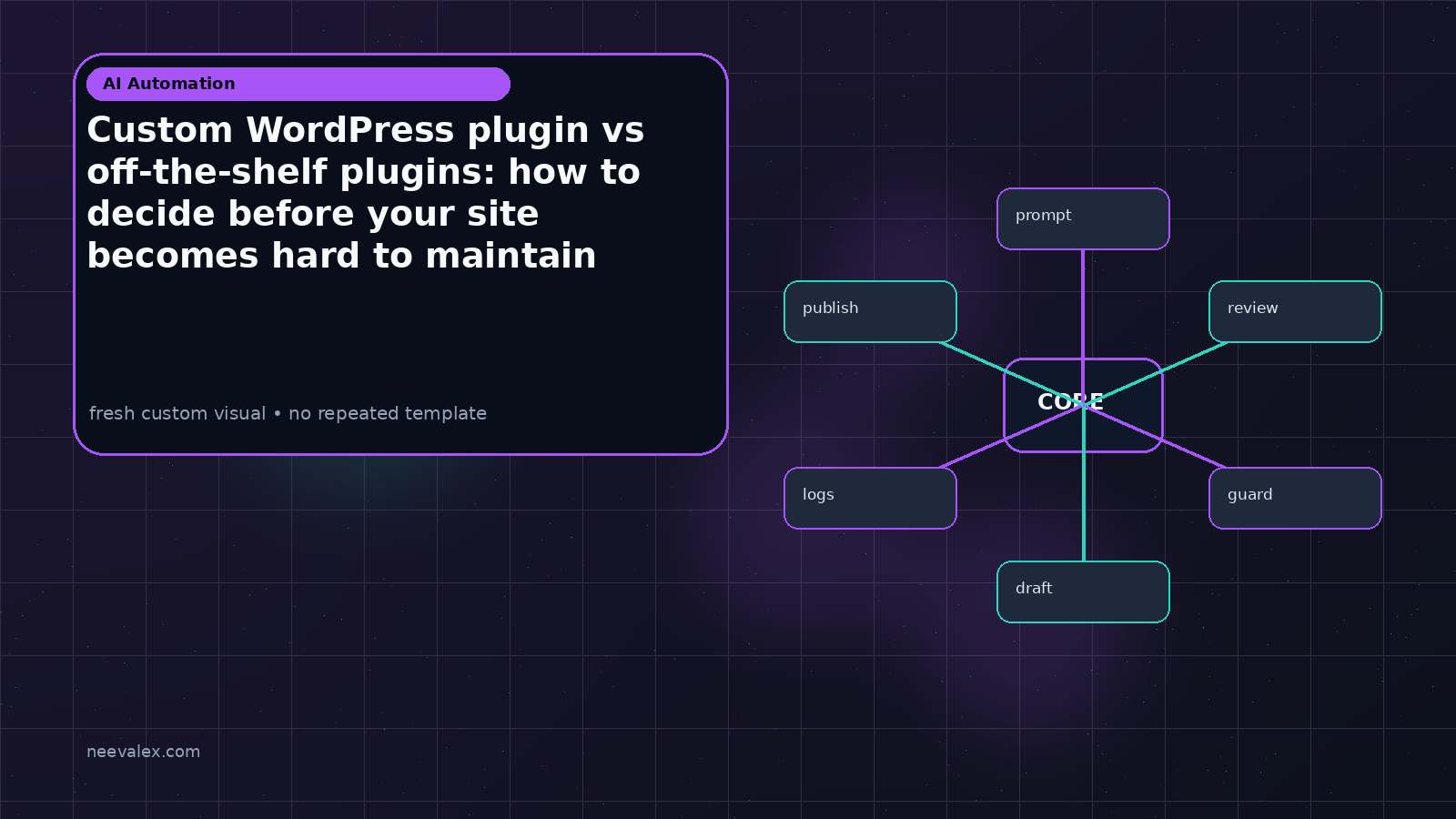Viewport: 1456px width, 819px height.
Task: Click 'fresh custom visual • no repeated template'
Action: (288, 413)
